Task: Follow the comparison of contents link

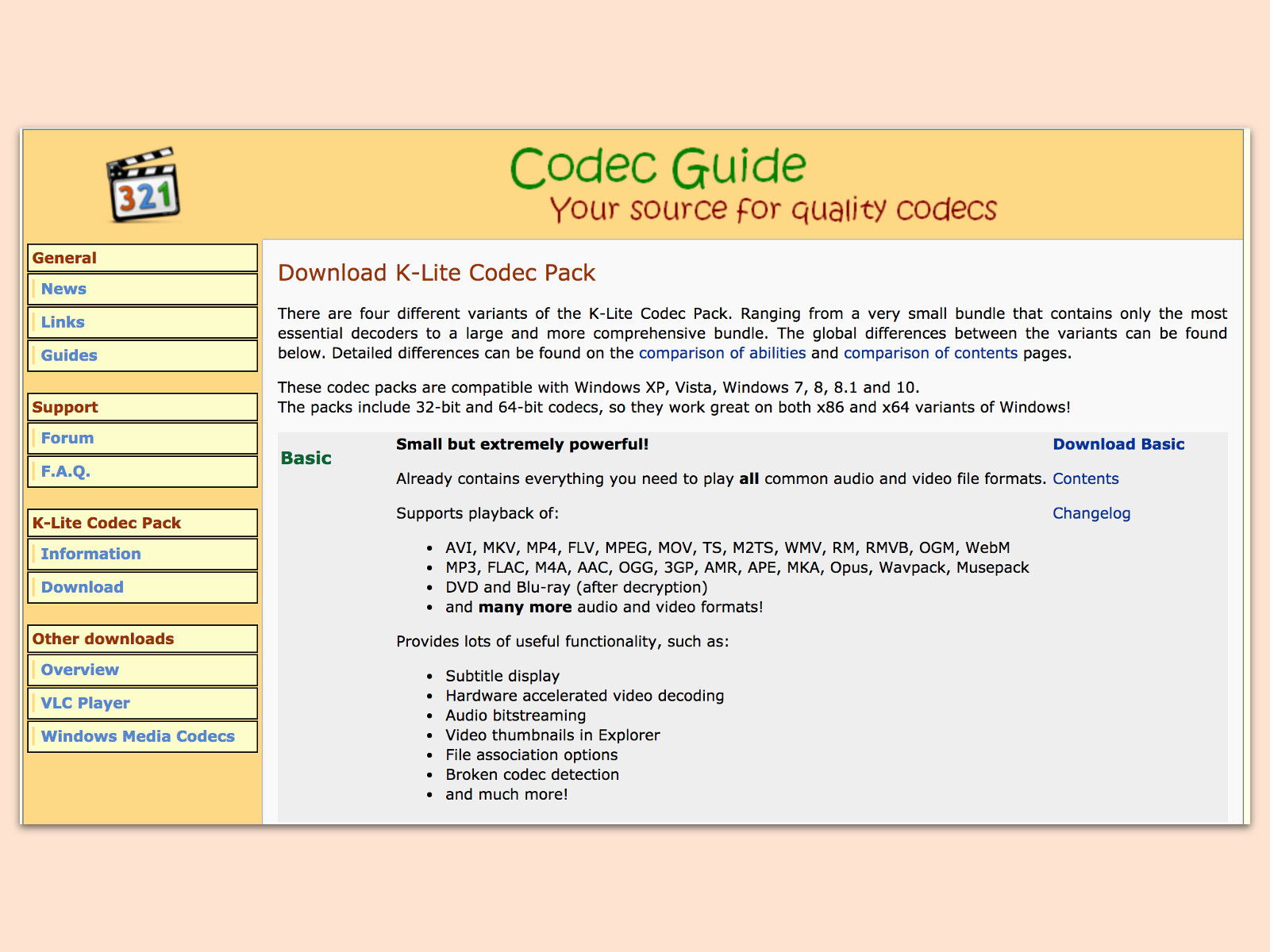Action: pos(930,353)
